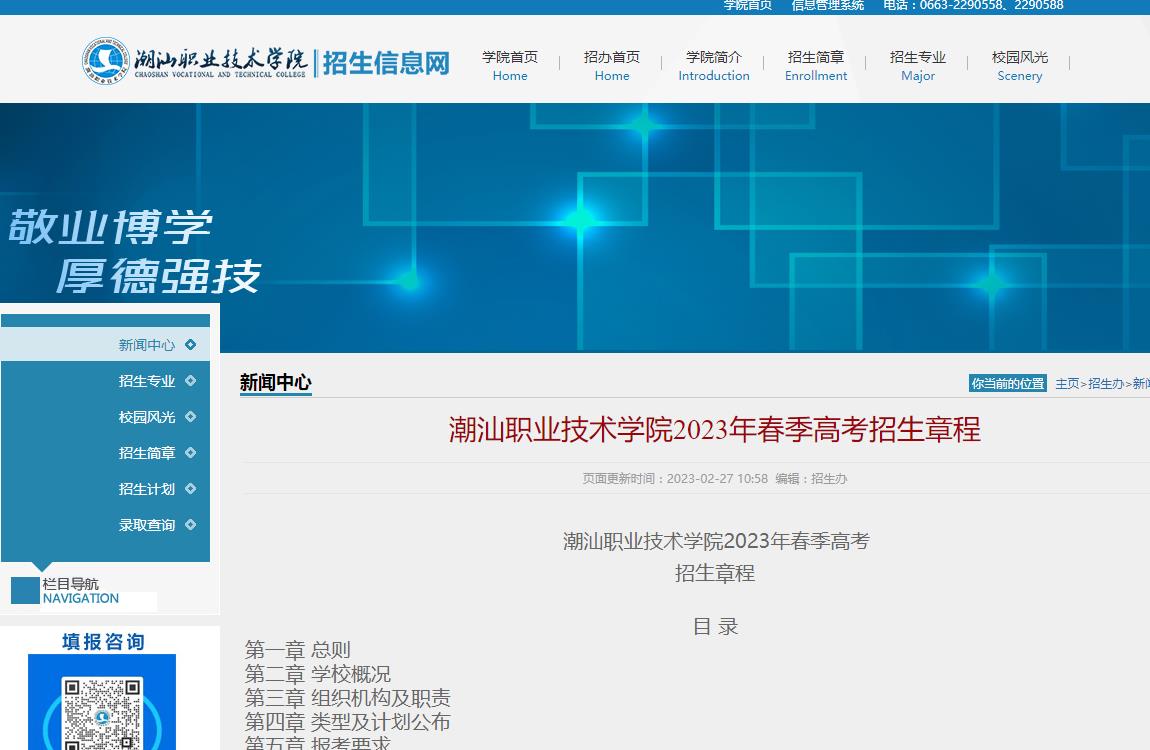Image resolution: width=1150 pixels, height=750 pixels.
Task: Click the 页面更新时间 2023-02-27 line
Action: [x=714, y=479]
